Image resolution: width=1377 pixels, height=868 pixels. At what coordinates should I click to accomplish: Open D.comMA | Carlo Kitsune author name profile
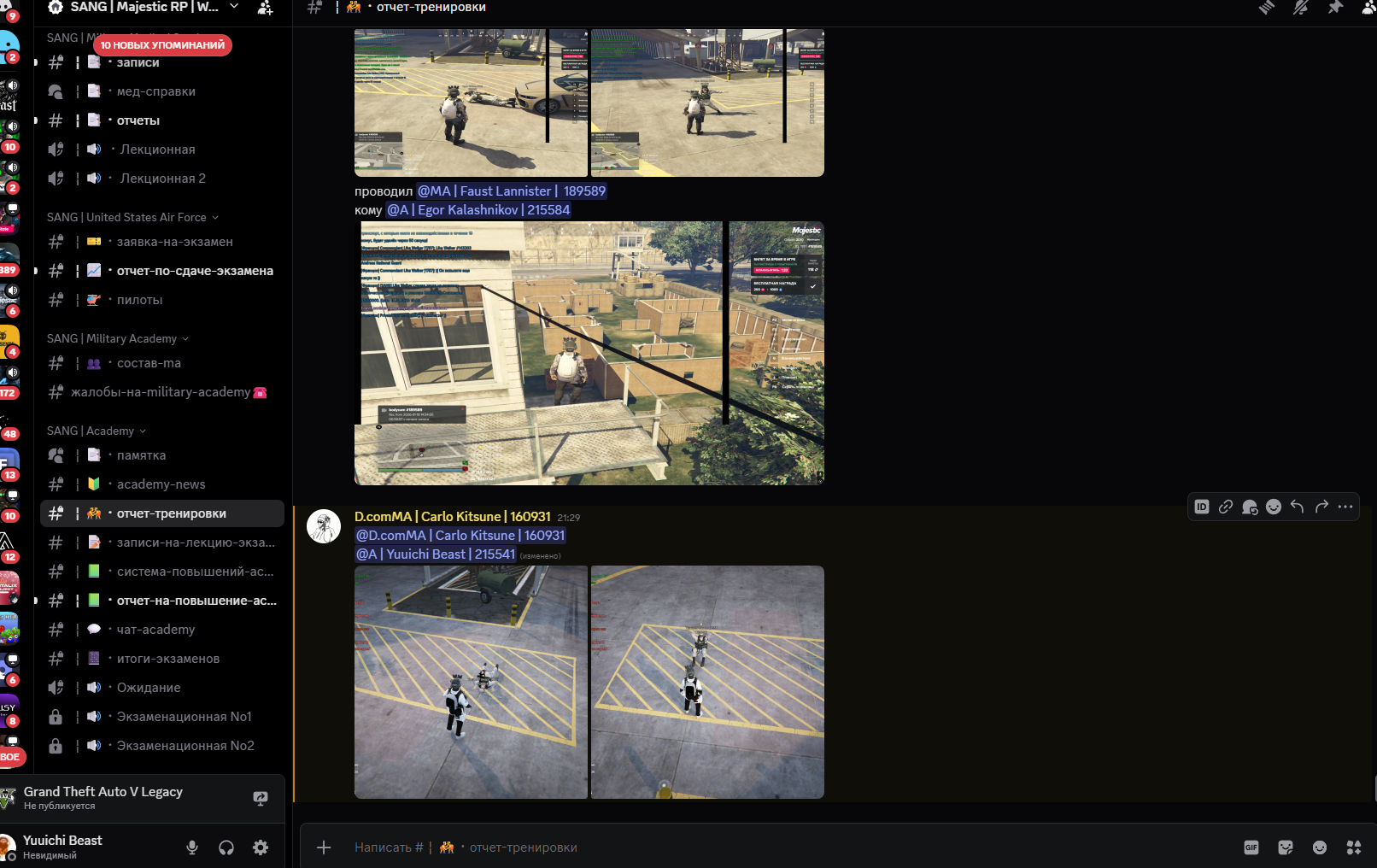coord(453,517)
